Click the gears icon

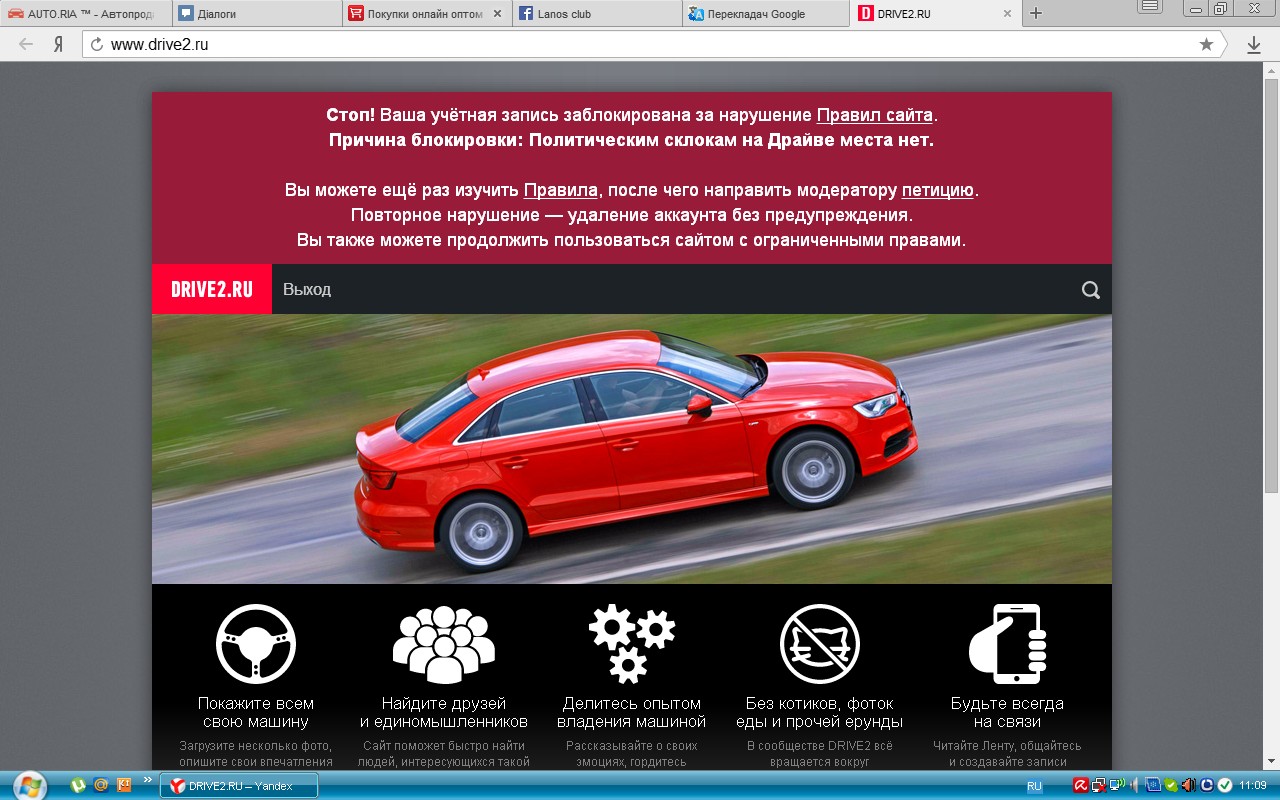632,643
